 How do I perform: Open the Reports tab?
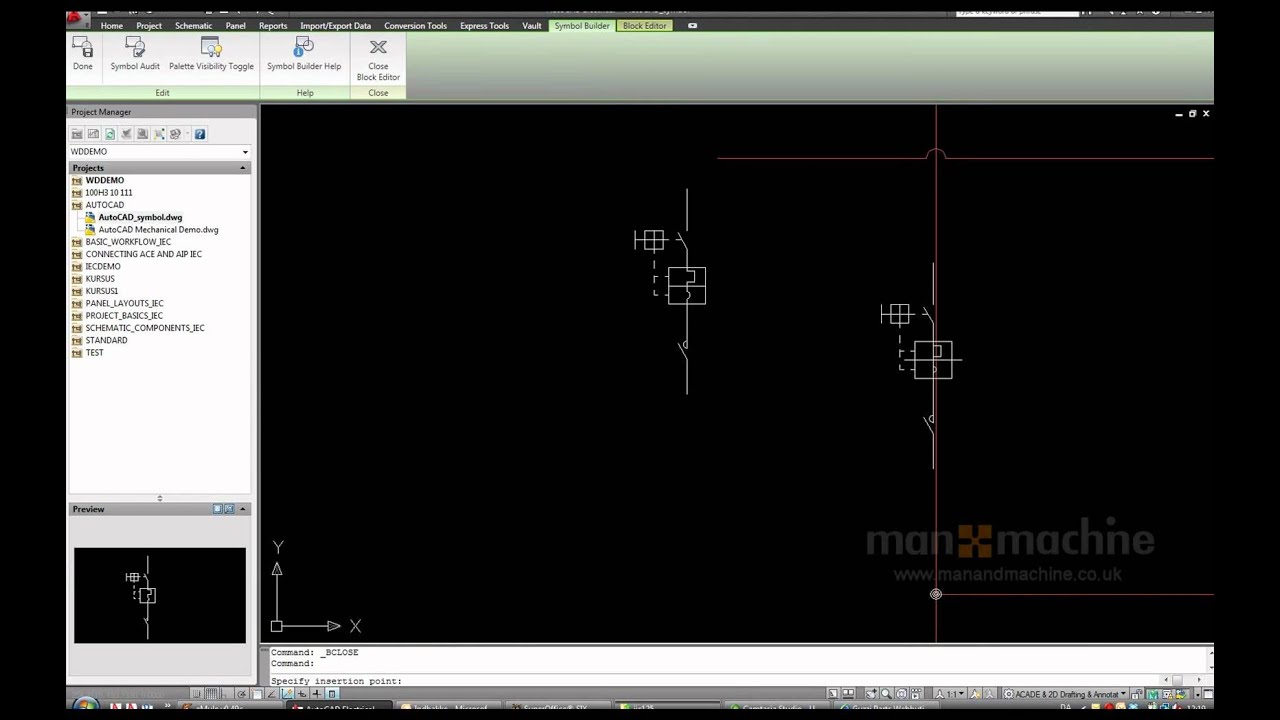point(273,26)
